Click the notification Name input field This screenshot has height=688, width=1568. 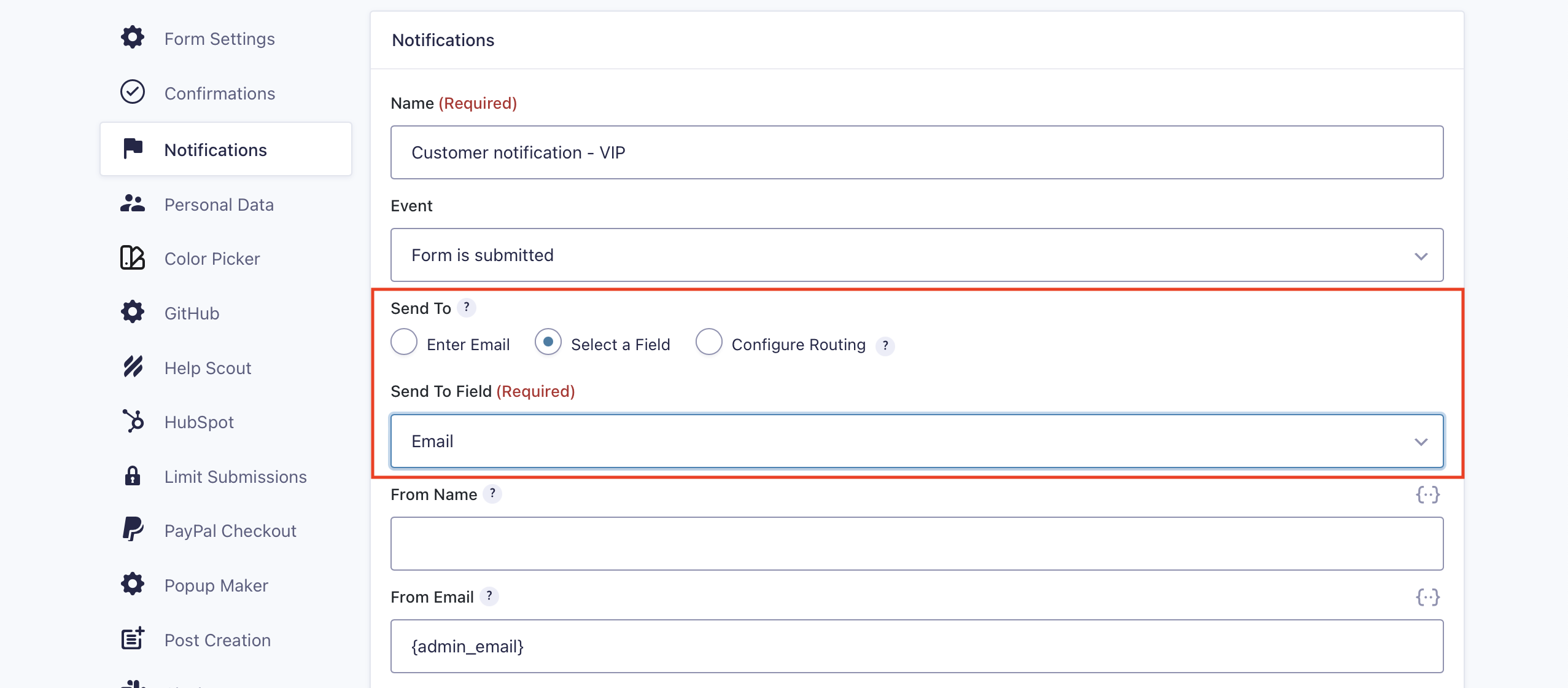pos(917,152)
